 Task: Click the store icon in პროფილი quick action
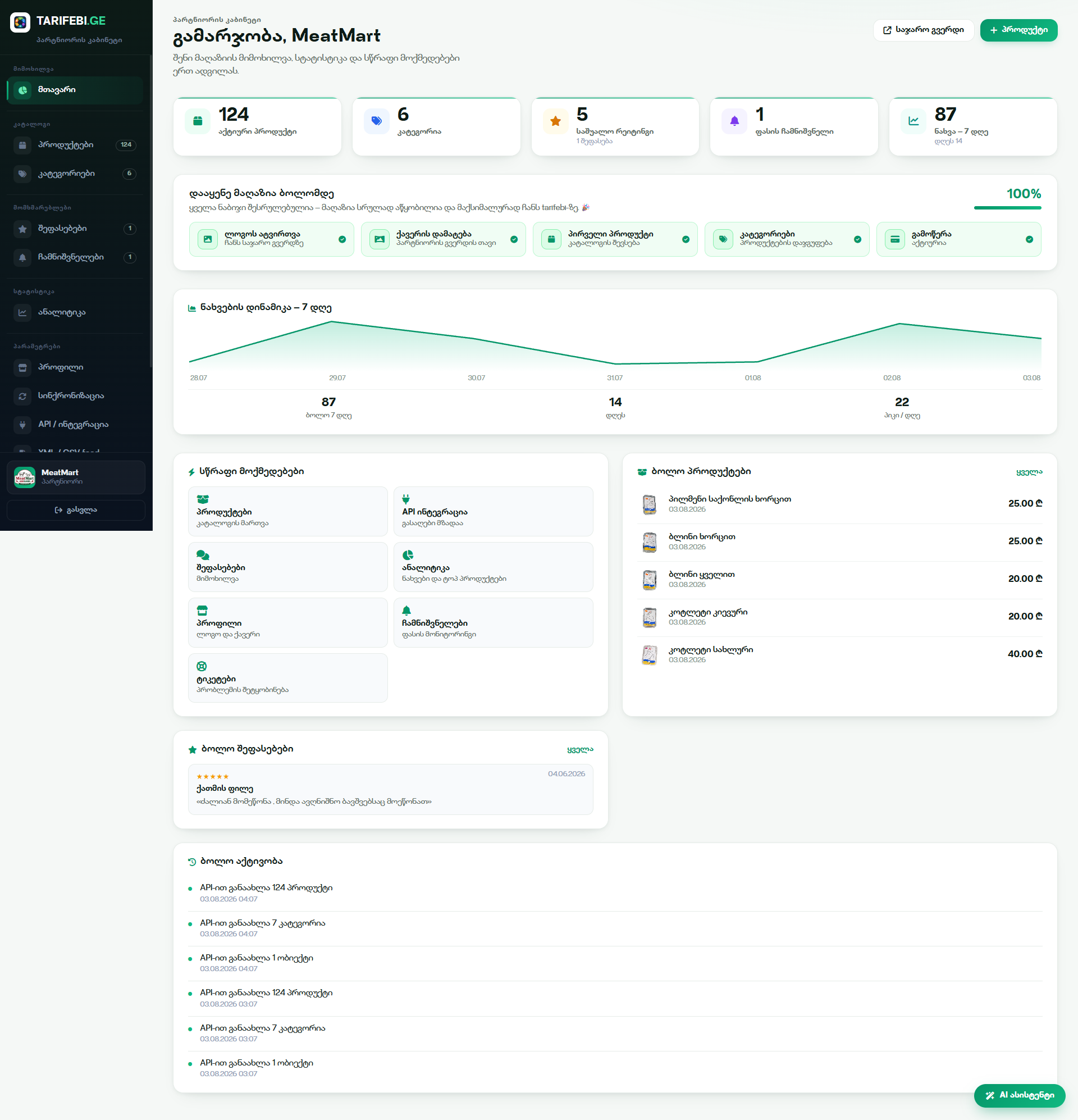202,611
